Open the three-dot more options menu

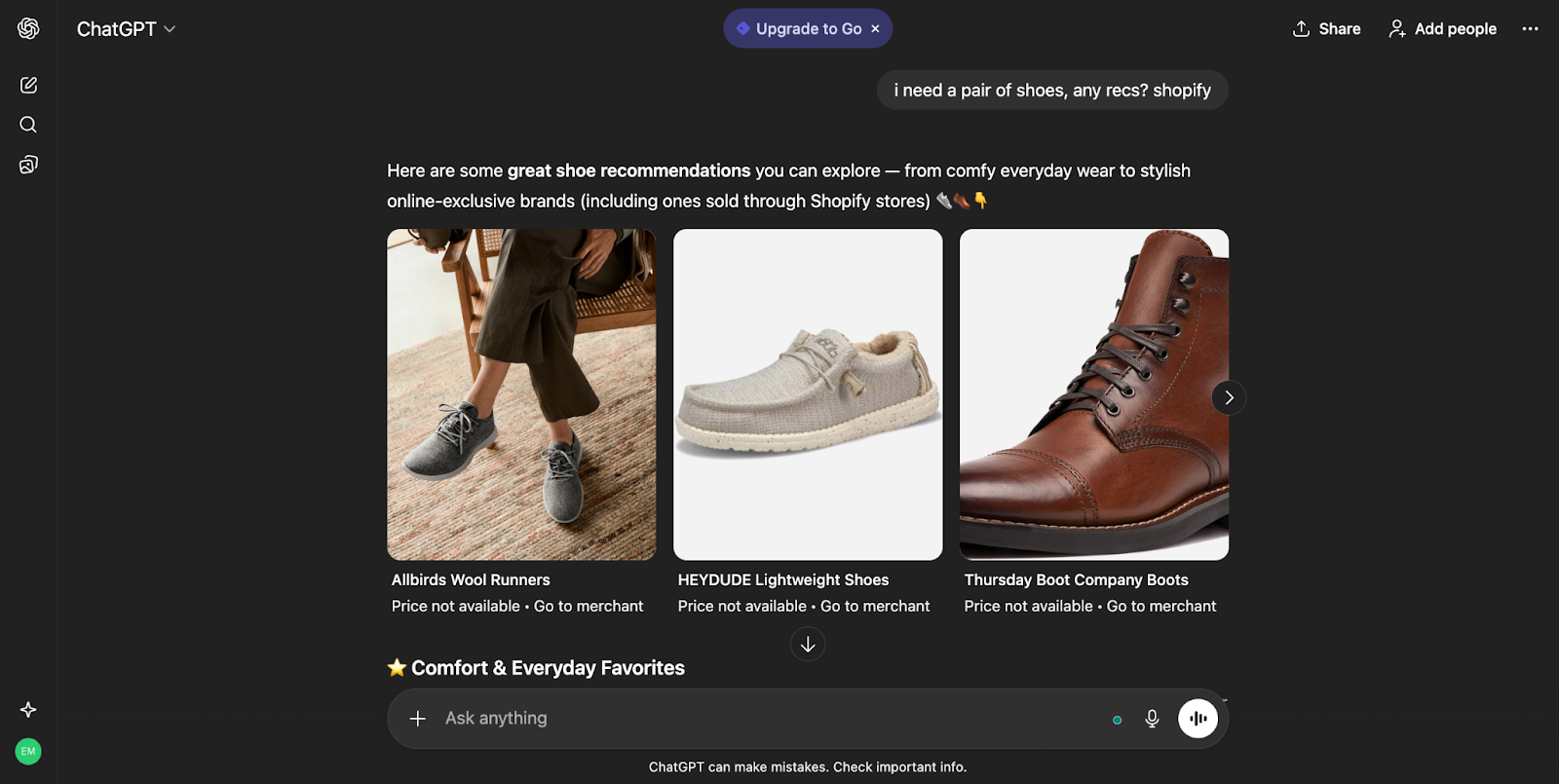tap(1530, 29)
